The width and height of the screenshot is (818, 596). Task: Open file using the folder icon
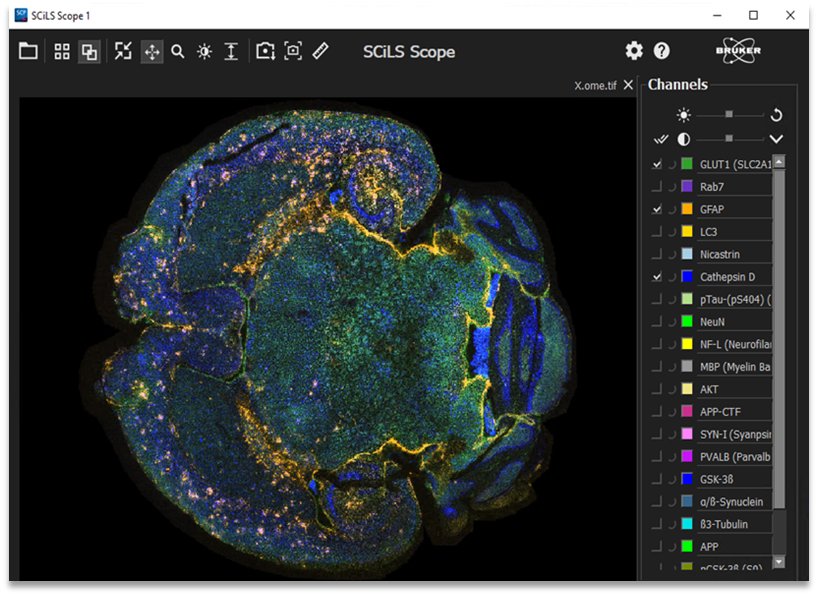(28, 51)
